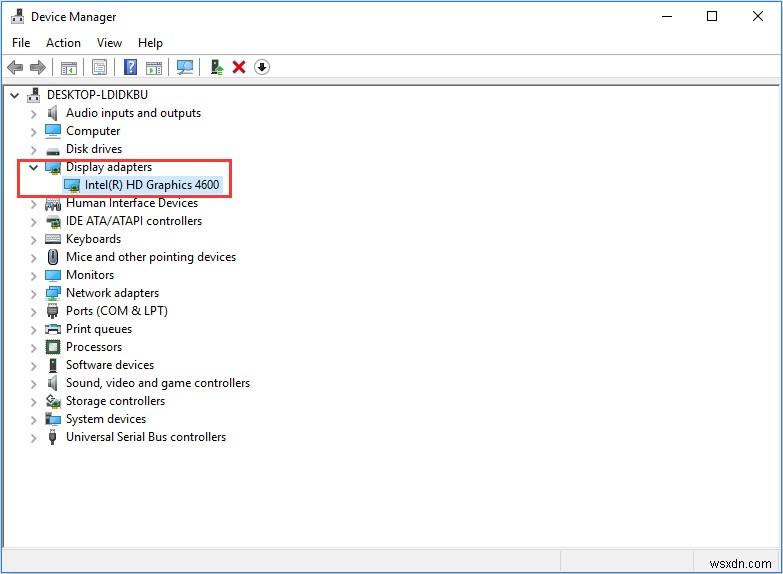Maximize the Device Manager window
The height and width of the screenshot is (574, 783).
point(712,16)
